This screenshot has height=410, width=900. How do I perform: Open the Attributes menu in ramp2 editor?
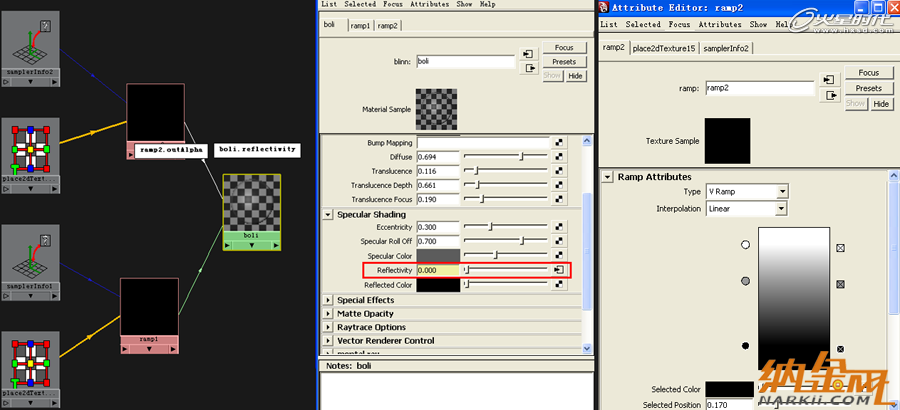click(720, 25)
